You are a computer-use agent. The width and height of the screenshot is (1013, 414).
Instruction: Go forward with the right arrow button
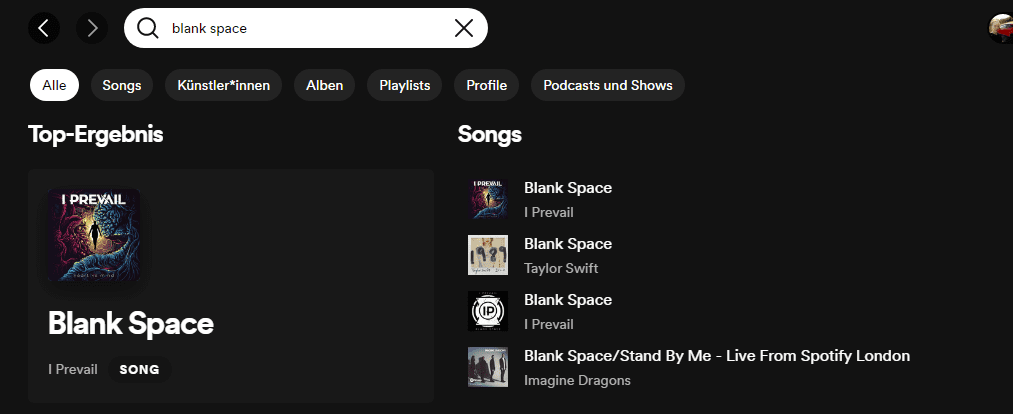tap(92, 28)
